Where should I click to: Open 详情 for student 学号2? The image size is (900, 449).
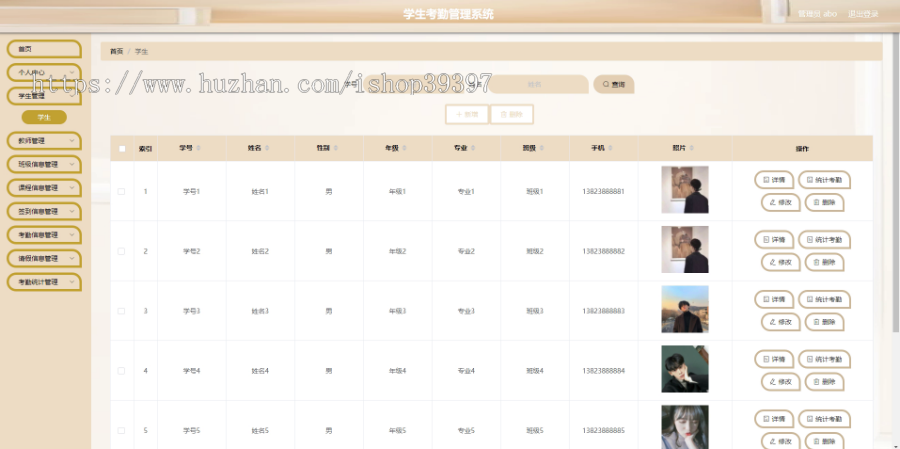(774, 239)
